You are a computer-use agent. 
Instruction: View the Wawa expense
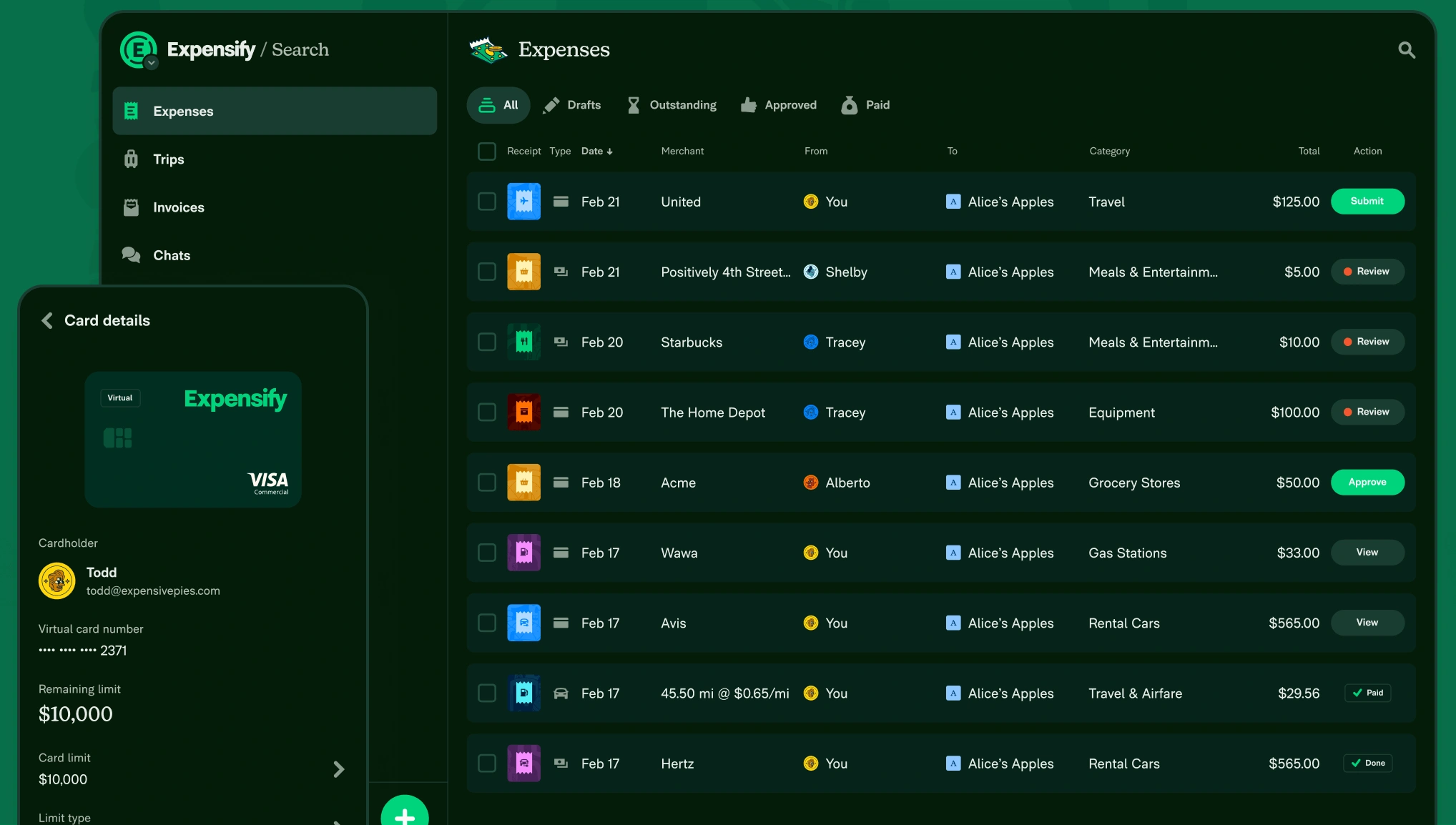pyautogui.click(x=1367, y=553)
